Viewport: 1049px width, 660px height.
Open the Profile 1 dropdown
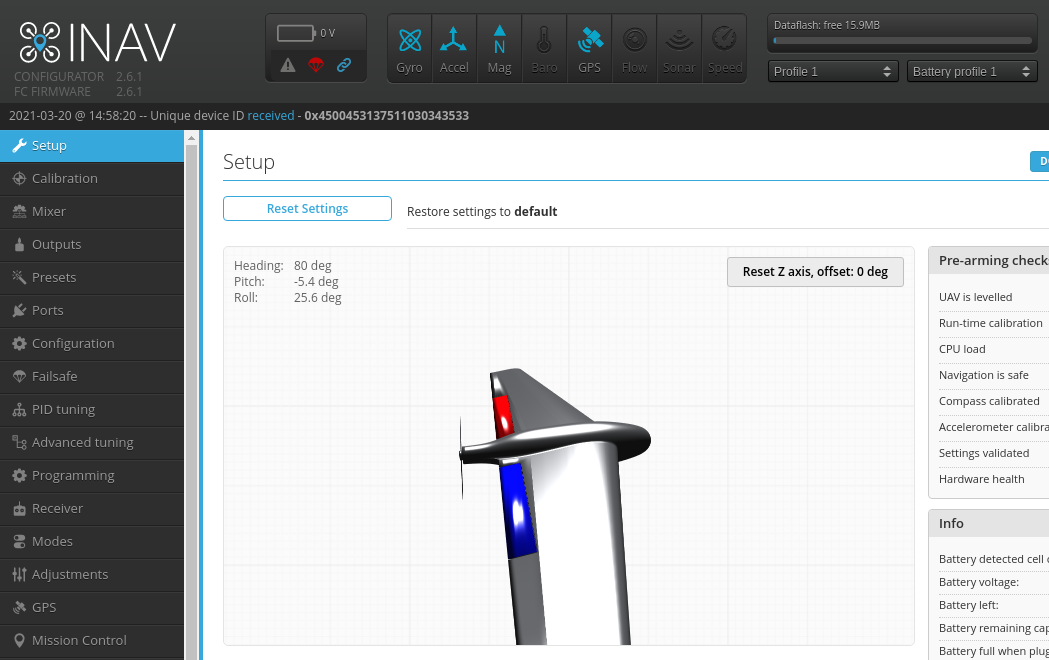[833, 72]
